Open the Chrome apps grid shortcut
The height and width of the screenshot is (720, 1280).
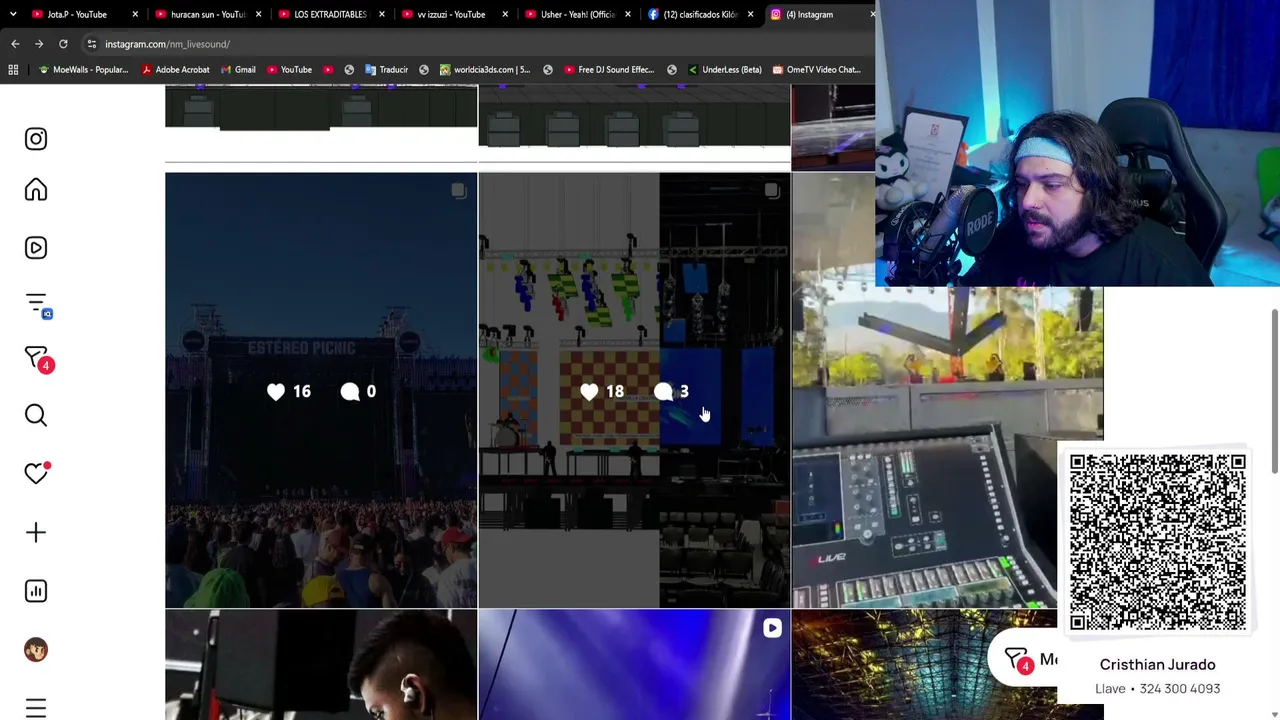click(13, 70)
